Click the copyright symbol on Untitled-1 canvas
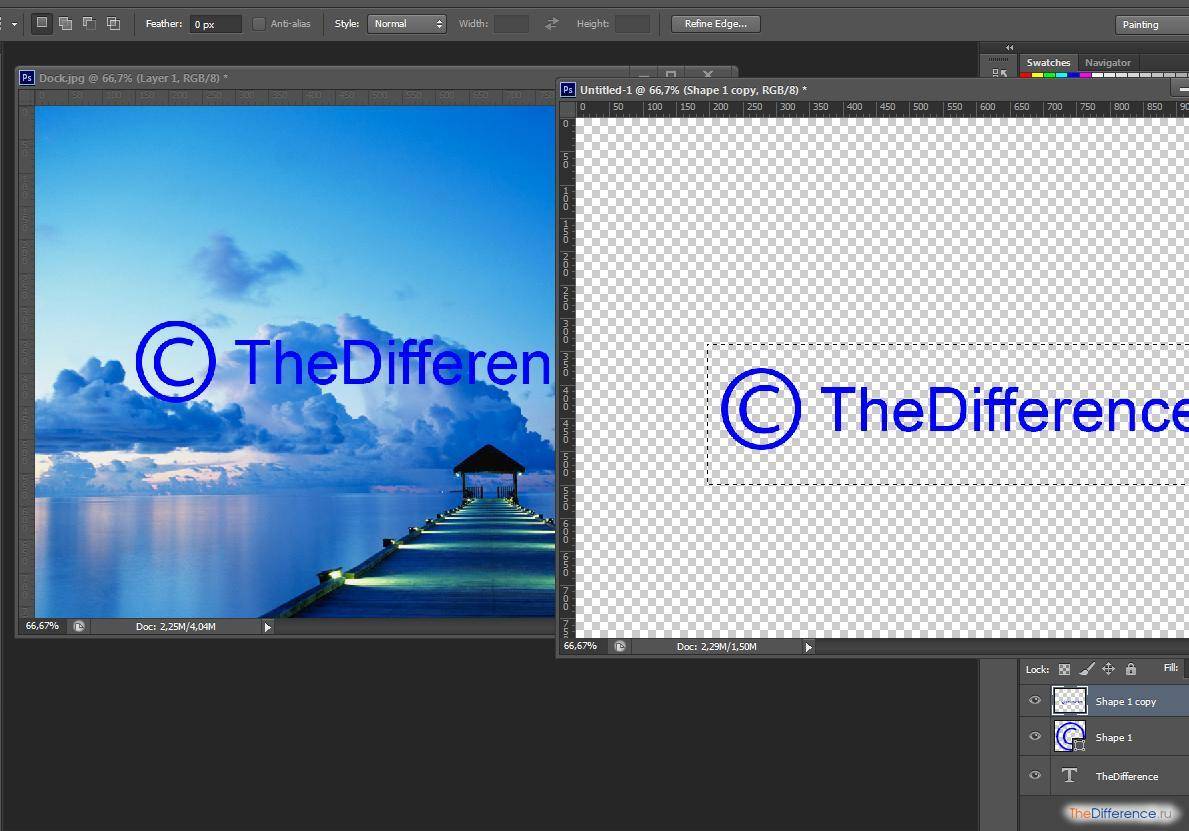 (761, 409)
